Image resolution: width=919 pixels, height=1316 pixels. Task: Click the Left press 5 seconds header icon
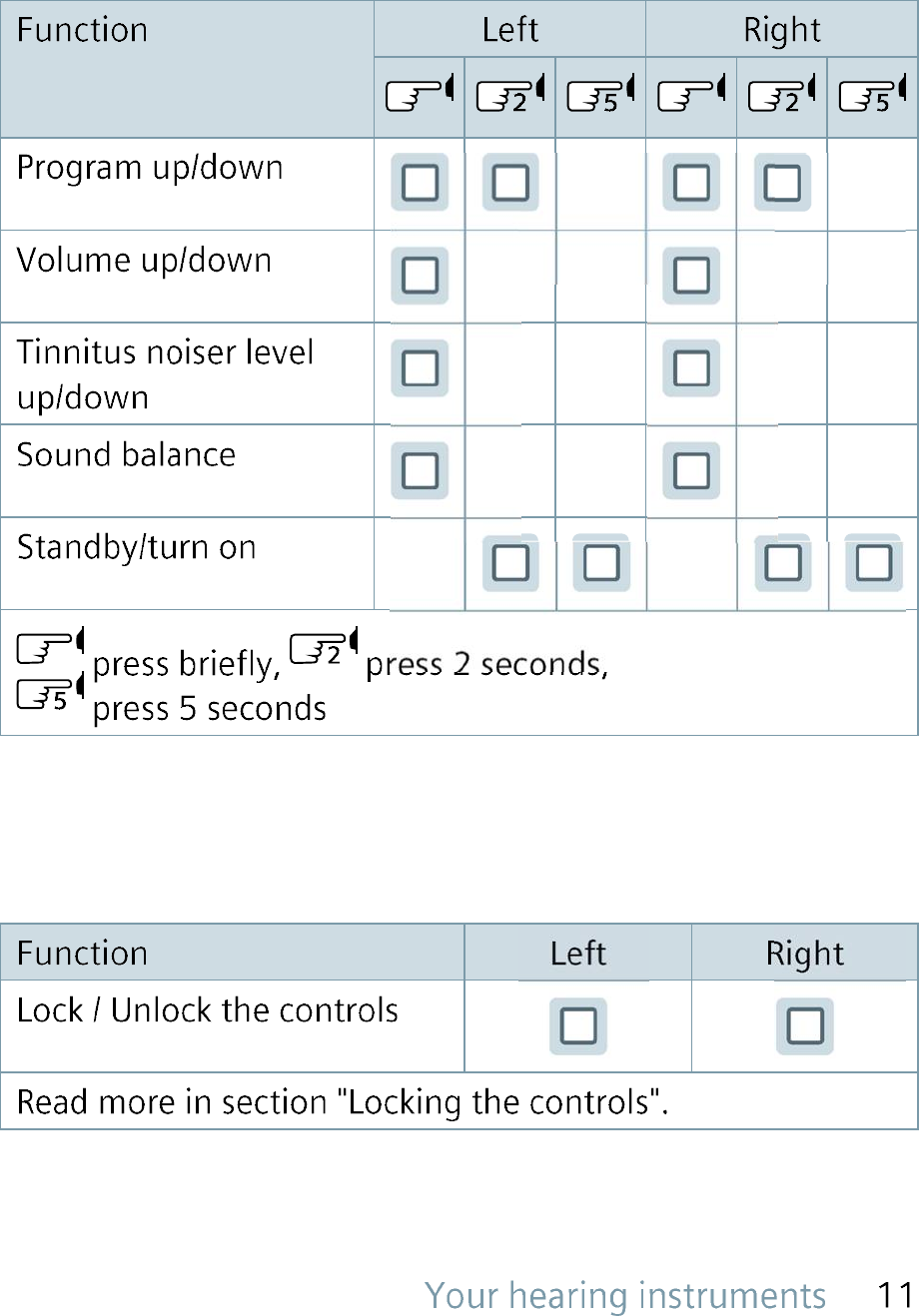tap(600, 96)
